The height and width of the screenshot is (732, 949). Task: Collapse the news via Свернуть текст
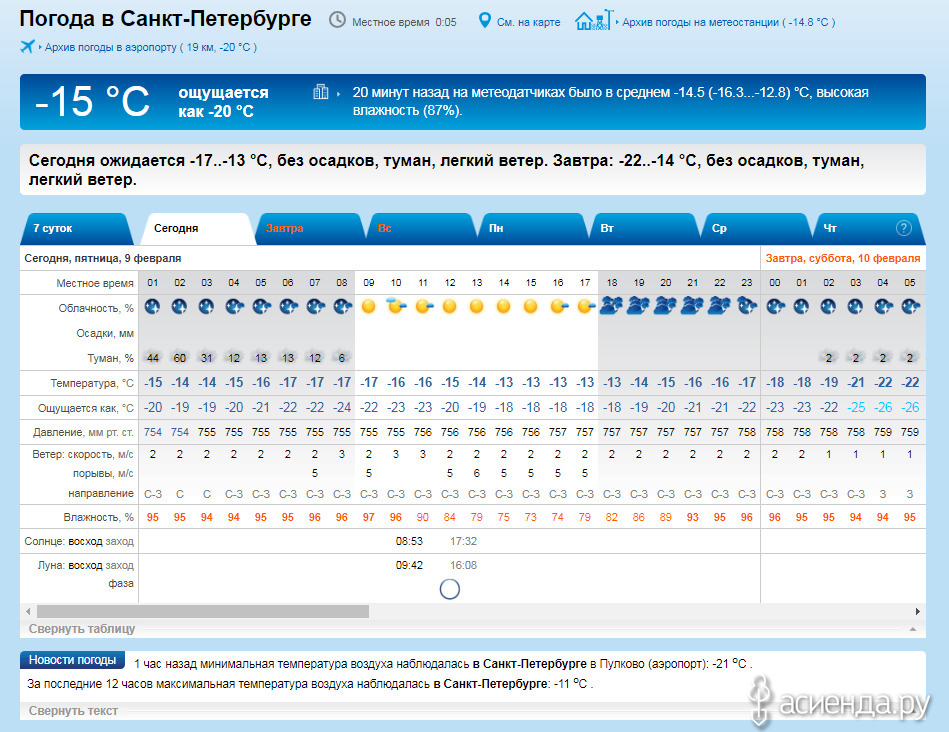click(73, 710)
